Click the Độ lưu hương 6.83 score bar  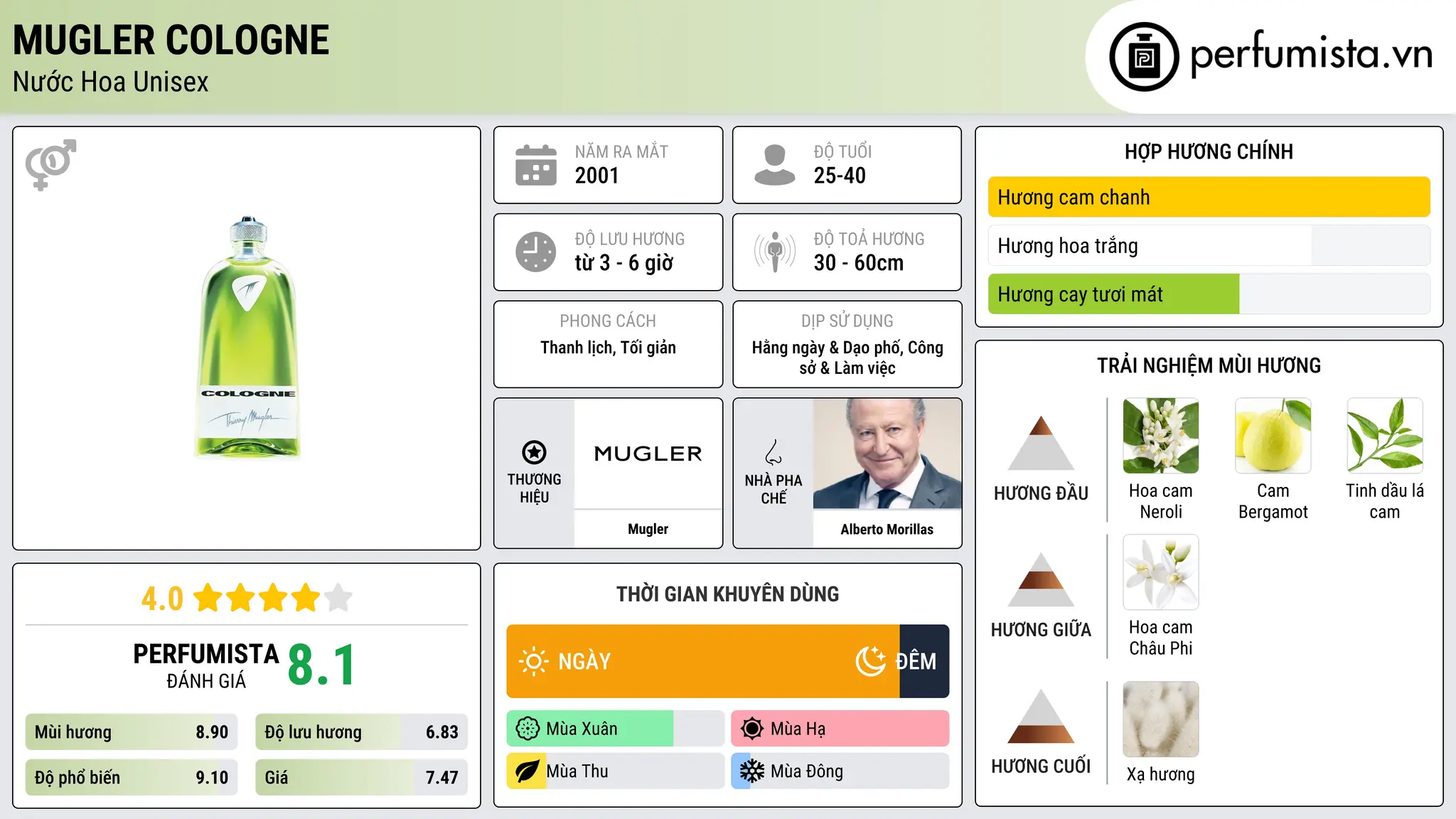coord(361,732)
